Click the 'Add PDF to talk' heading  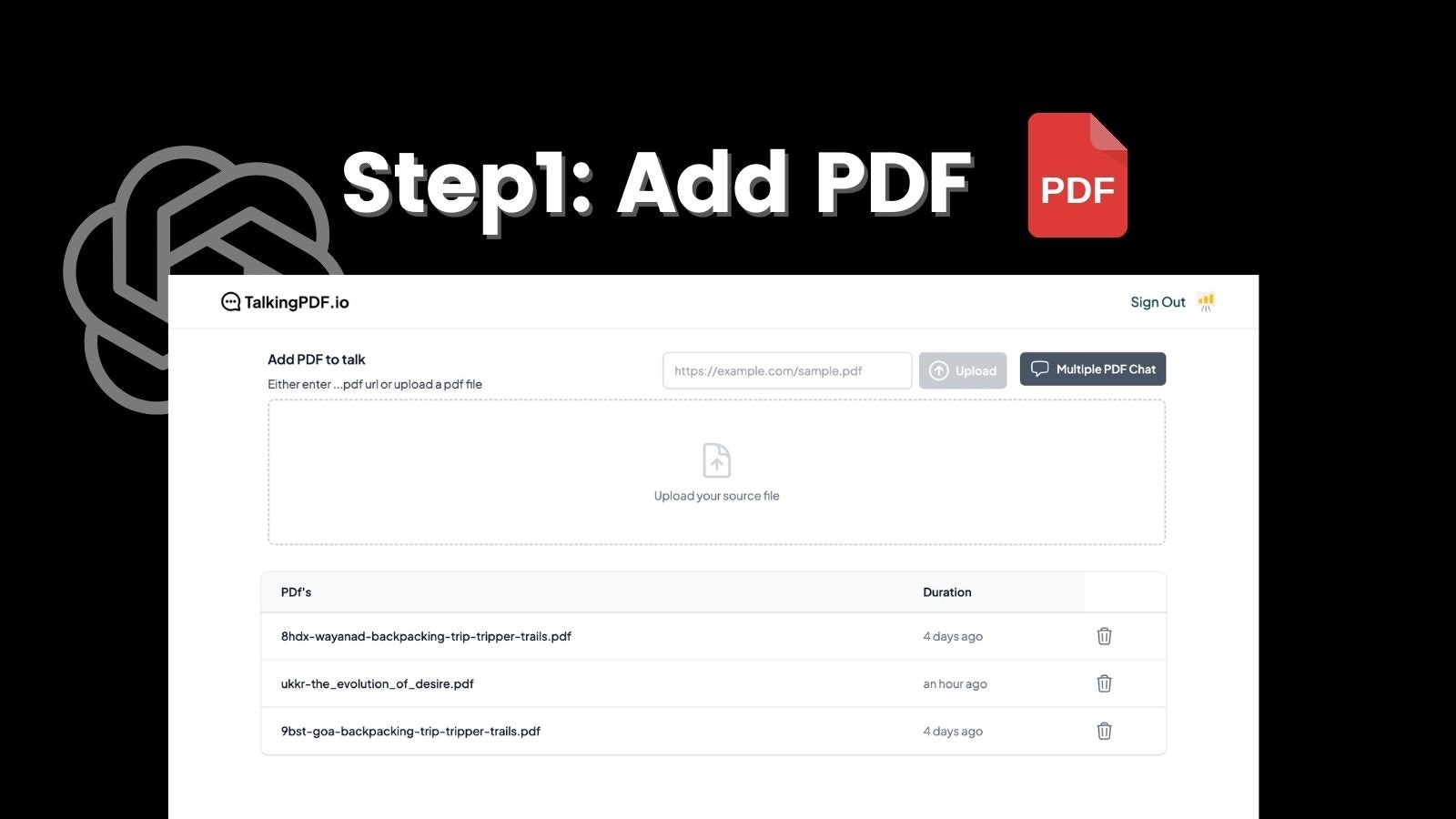tap(317, 359)
